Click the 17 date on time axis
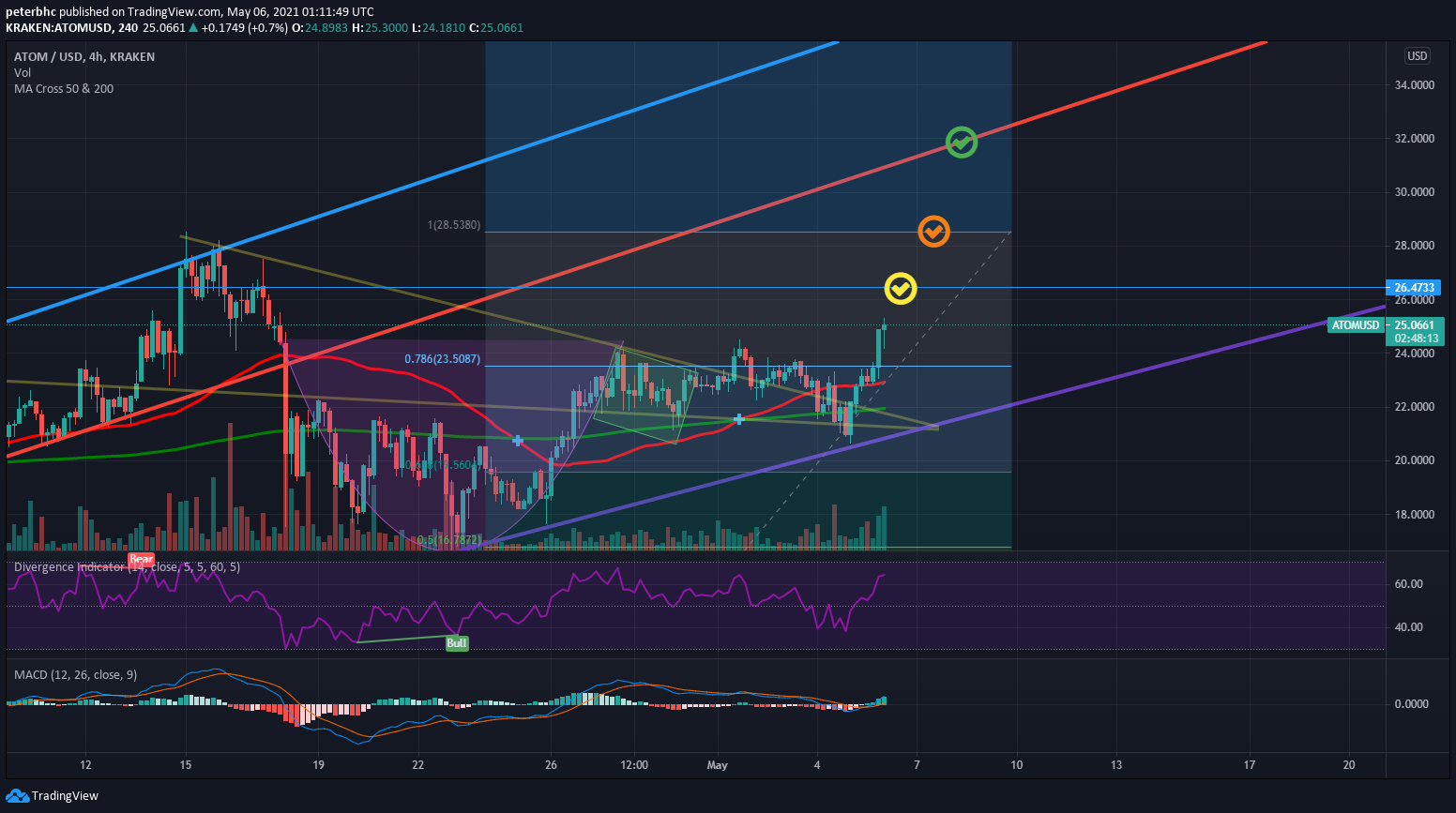 click(x=1250, y=765)
